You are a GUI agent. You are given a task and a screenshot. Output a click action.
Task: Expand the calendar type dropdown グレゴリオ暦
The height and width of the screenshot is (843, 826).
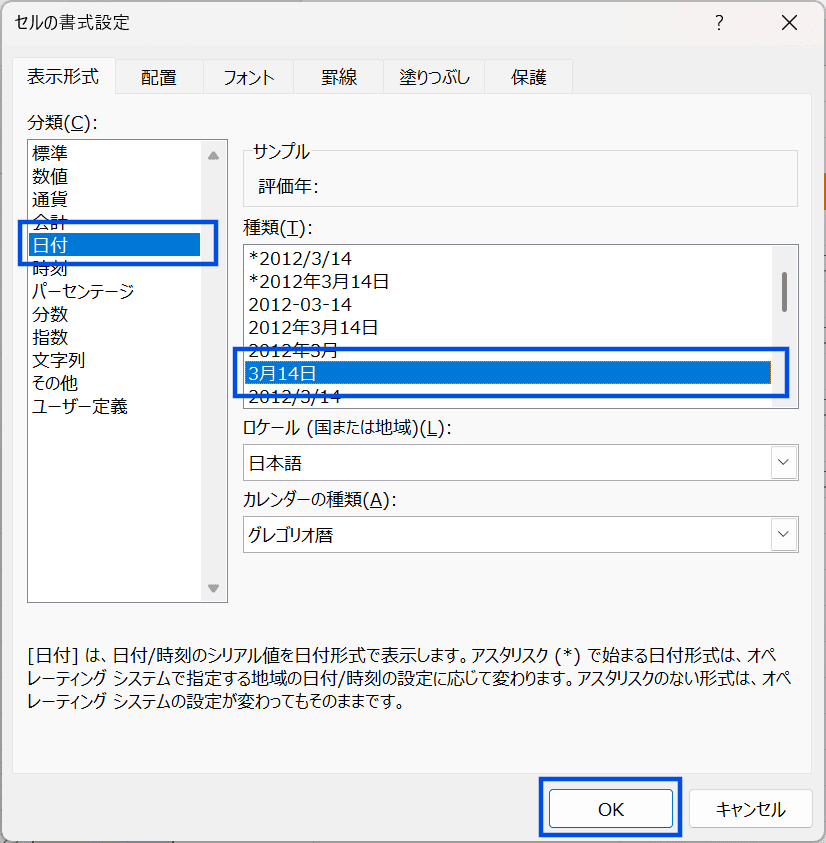coord(784,535)
